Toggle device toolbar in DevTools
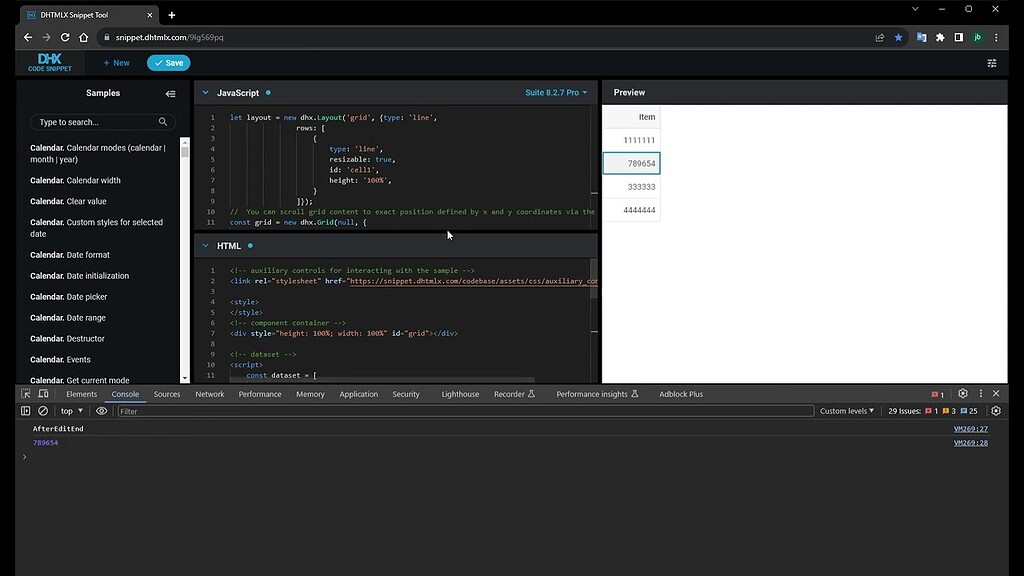 (43, 394)
